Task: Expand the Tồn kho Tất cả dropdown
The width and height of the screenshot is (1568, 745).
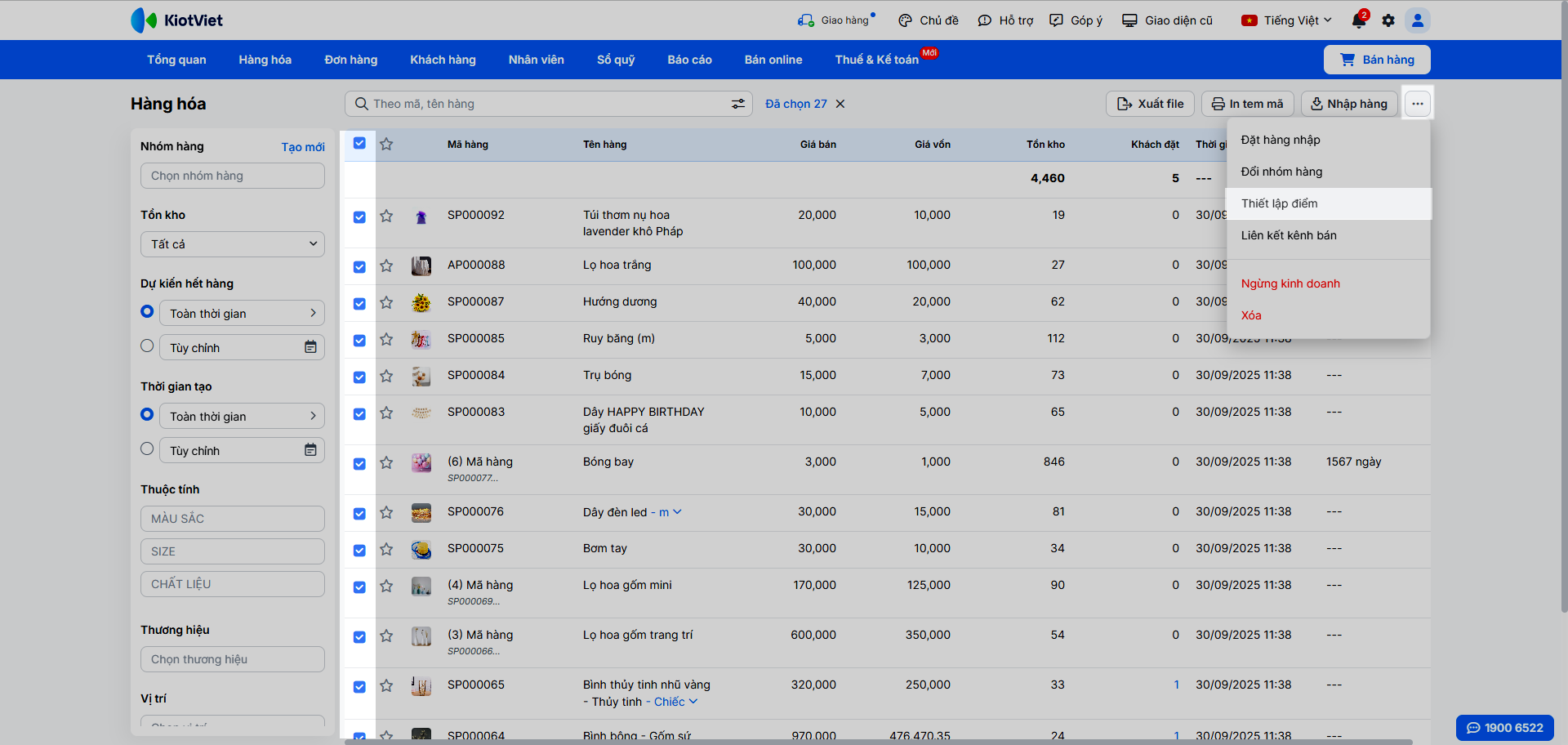Action: click(233, 244)
